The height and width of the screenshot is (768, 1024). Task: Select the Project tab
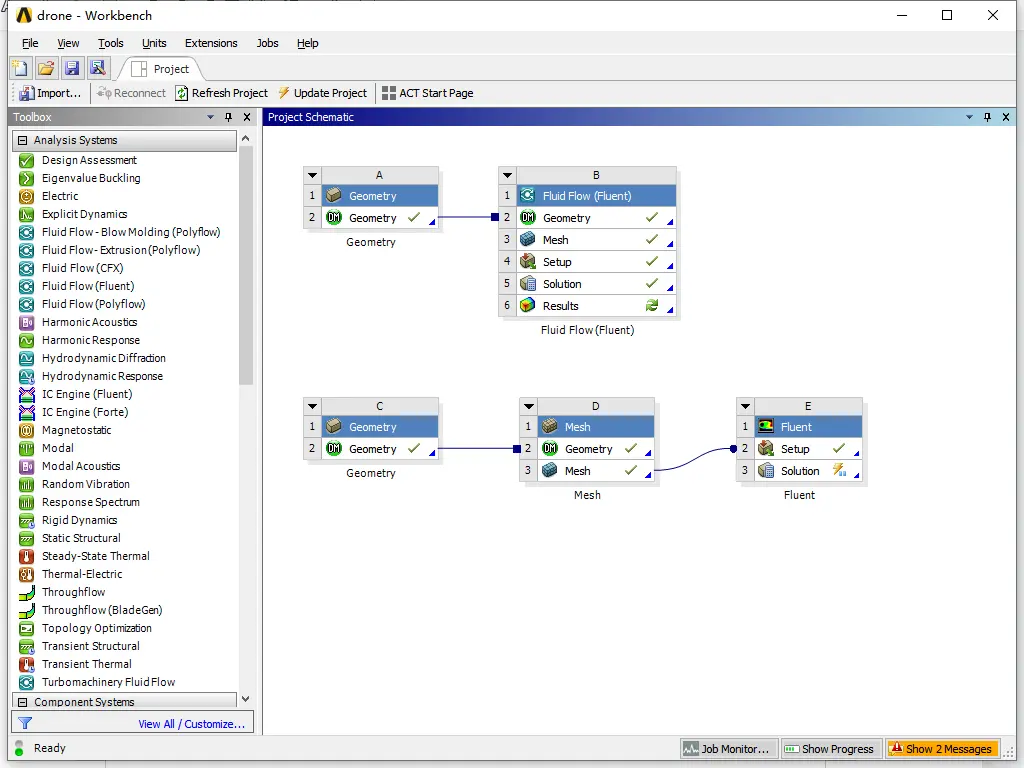point(161,69)
